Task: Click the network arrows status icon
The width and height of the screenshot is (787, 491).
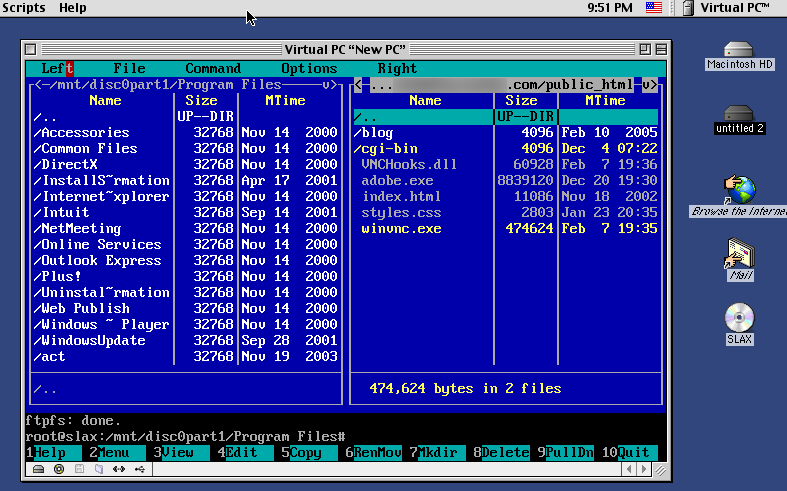Action: (x=119, y=468)
